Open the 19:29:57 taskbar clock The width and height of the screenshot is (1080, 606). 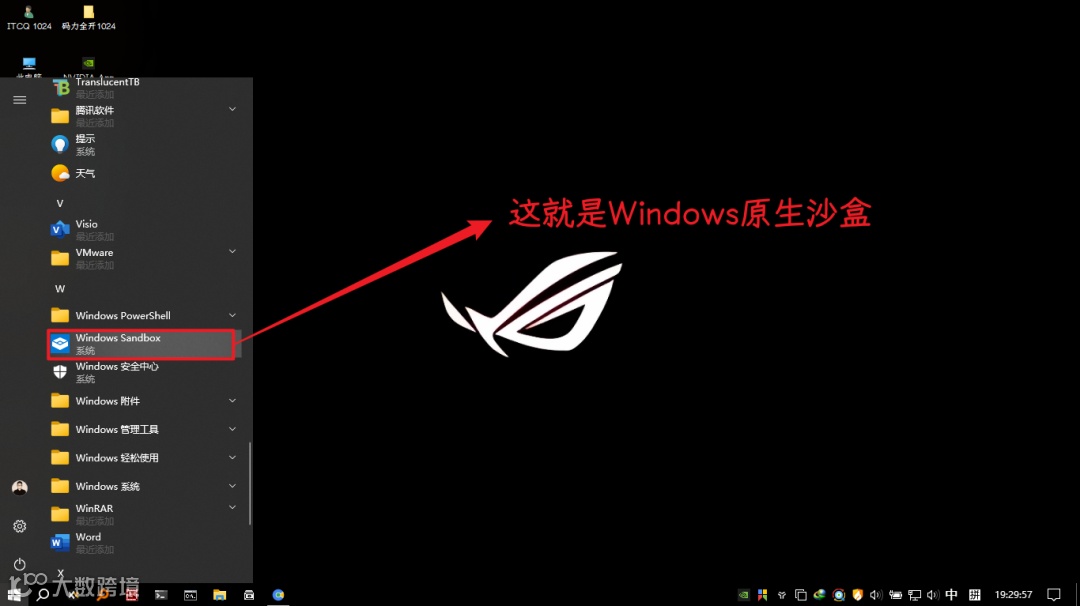pos(1013,594)
